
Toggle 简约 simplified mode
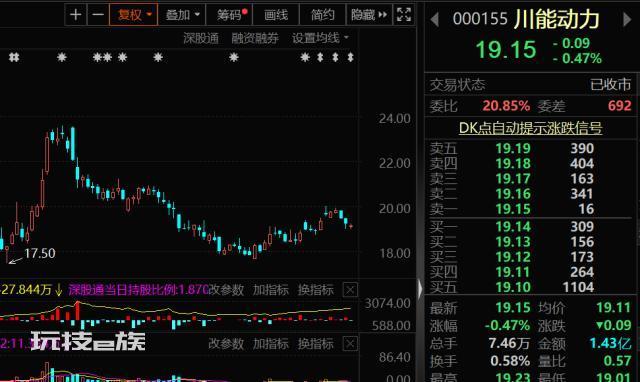(322, 15)
